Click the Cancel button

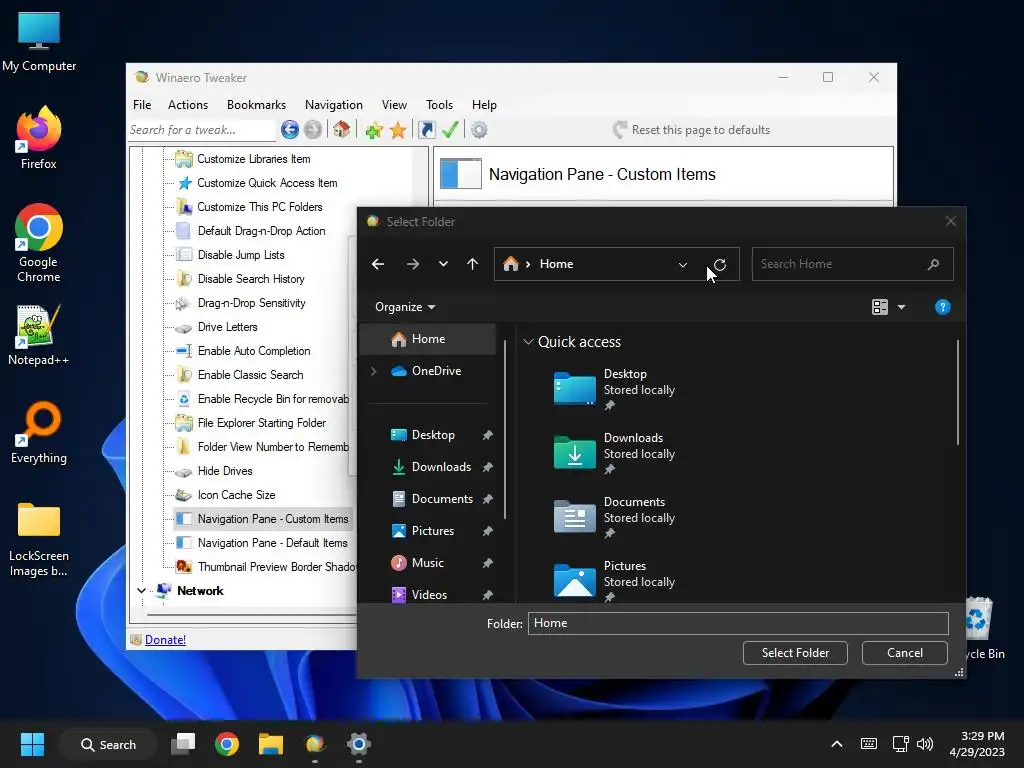pyautogui.click(x=904, y=652)
